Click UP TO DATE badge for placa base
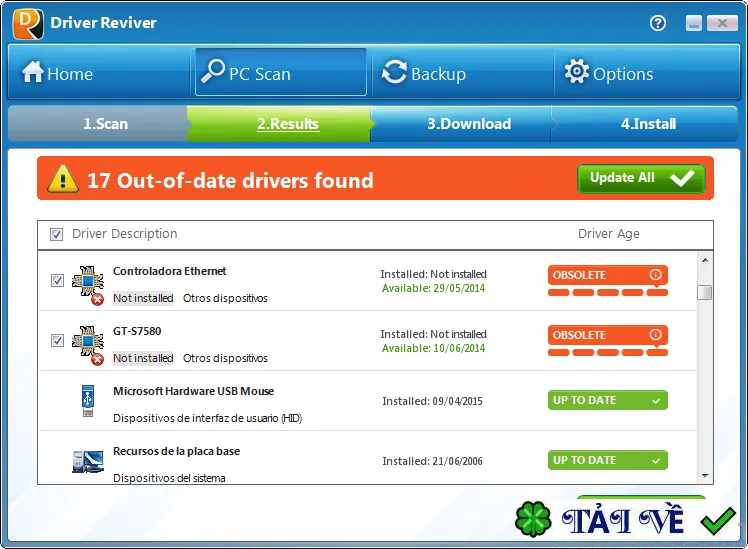This screenshot has width=748, height=549. (x=607, y=460)
